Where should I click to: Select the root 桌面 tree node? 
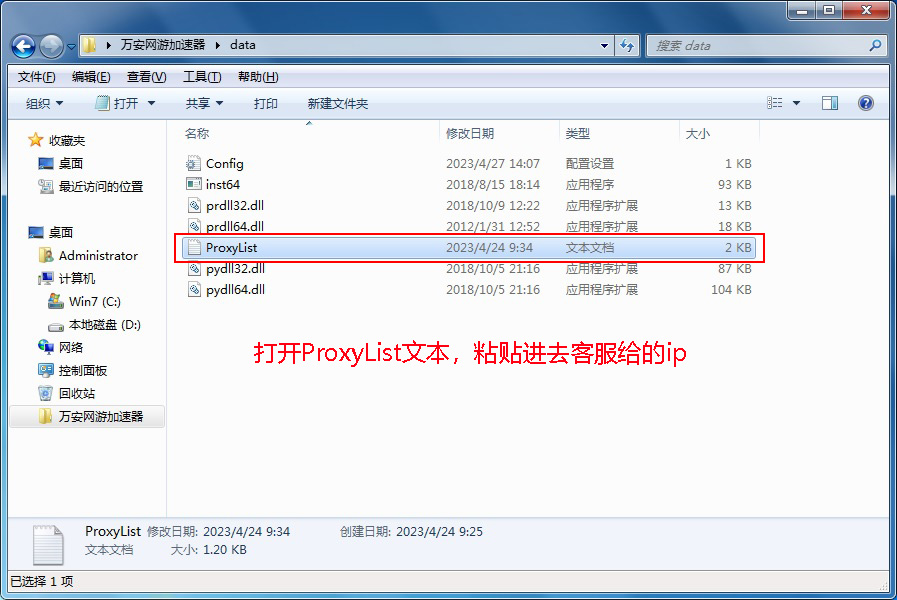[x=61, y=232]
